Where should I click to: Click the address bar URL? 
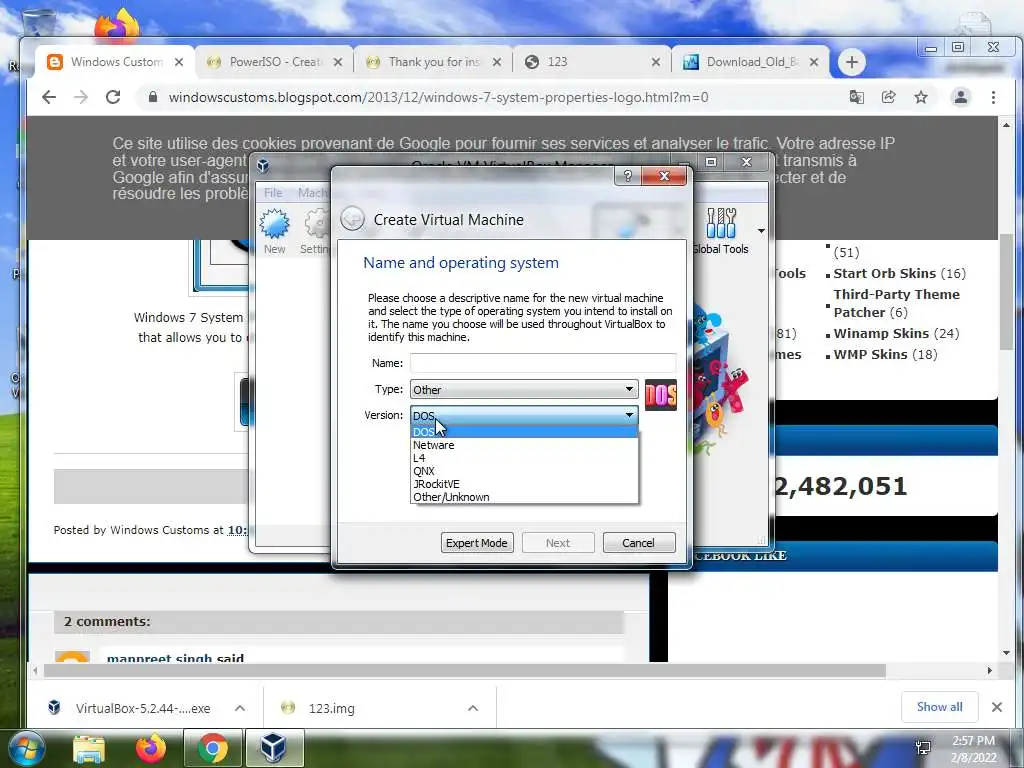tap(438, 97)
